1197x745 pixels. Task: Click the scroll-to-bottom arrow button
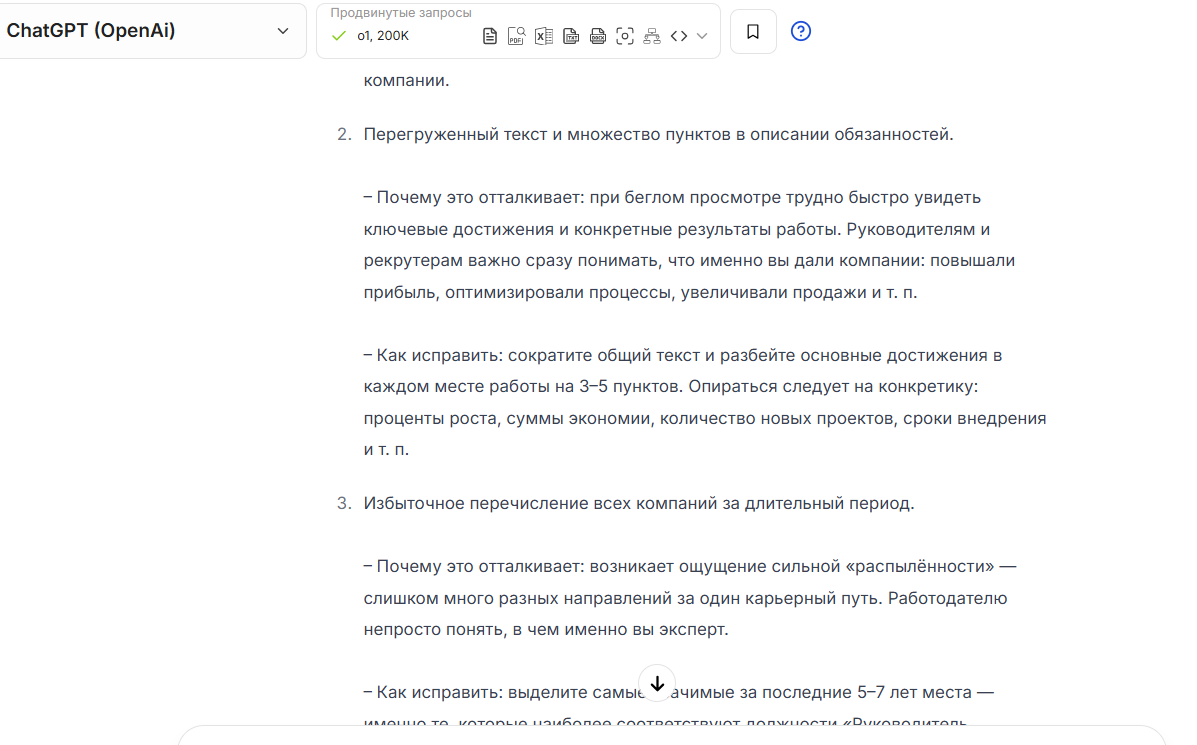(x=657, y=683)
